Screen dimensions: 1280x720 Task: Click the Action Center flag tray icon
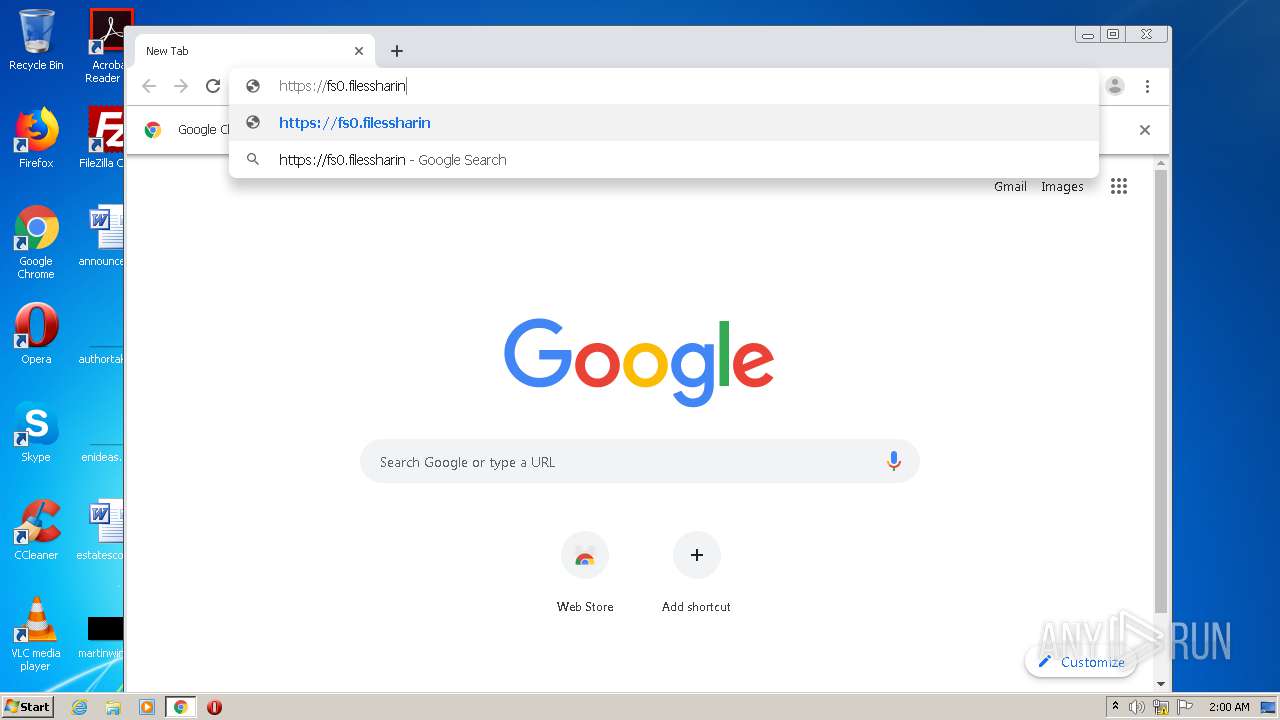[1185, 707]
